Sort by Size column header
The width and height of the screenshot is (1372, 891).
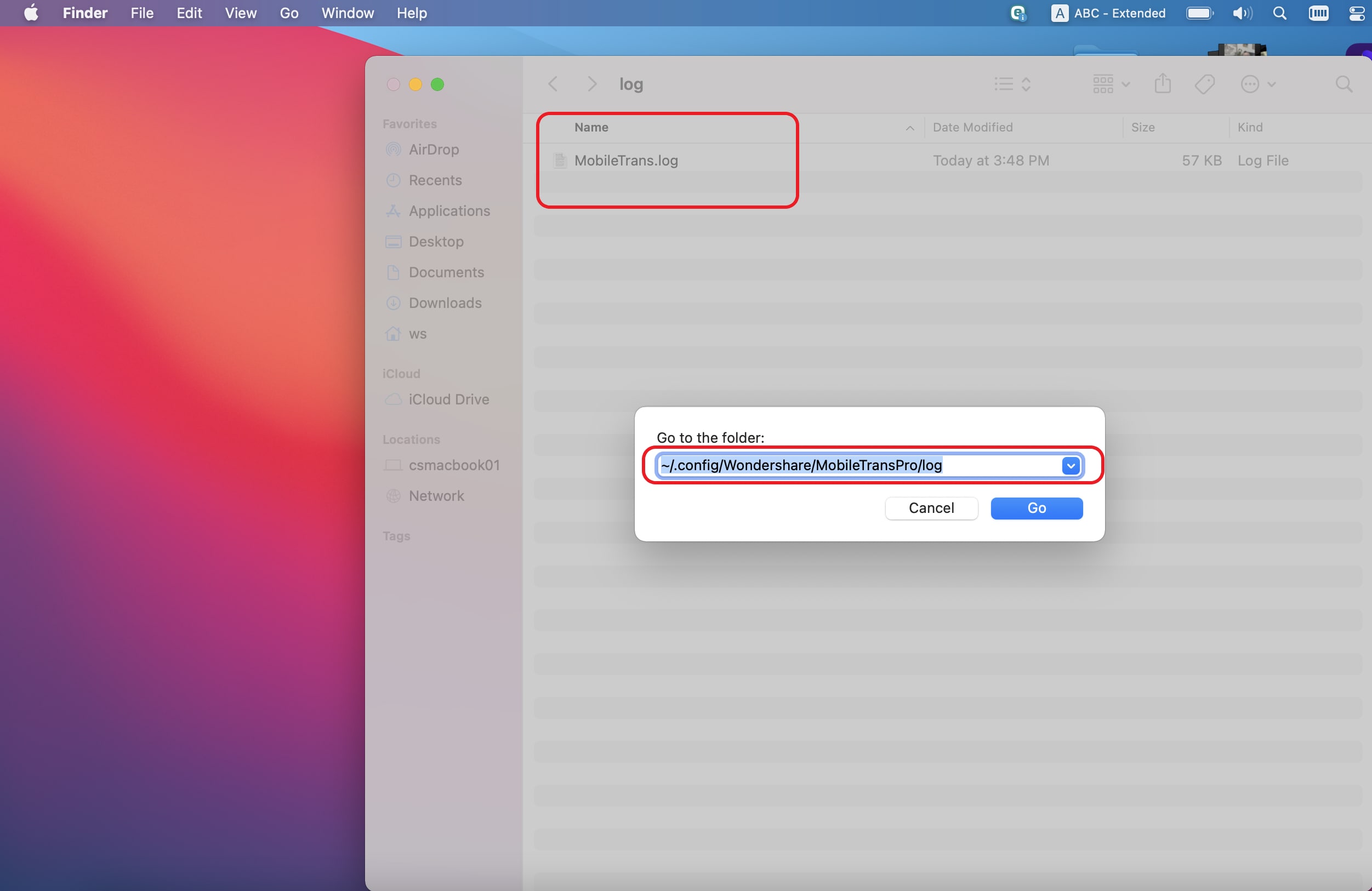pos(1142,127)
